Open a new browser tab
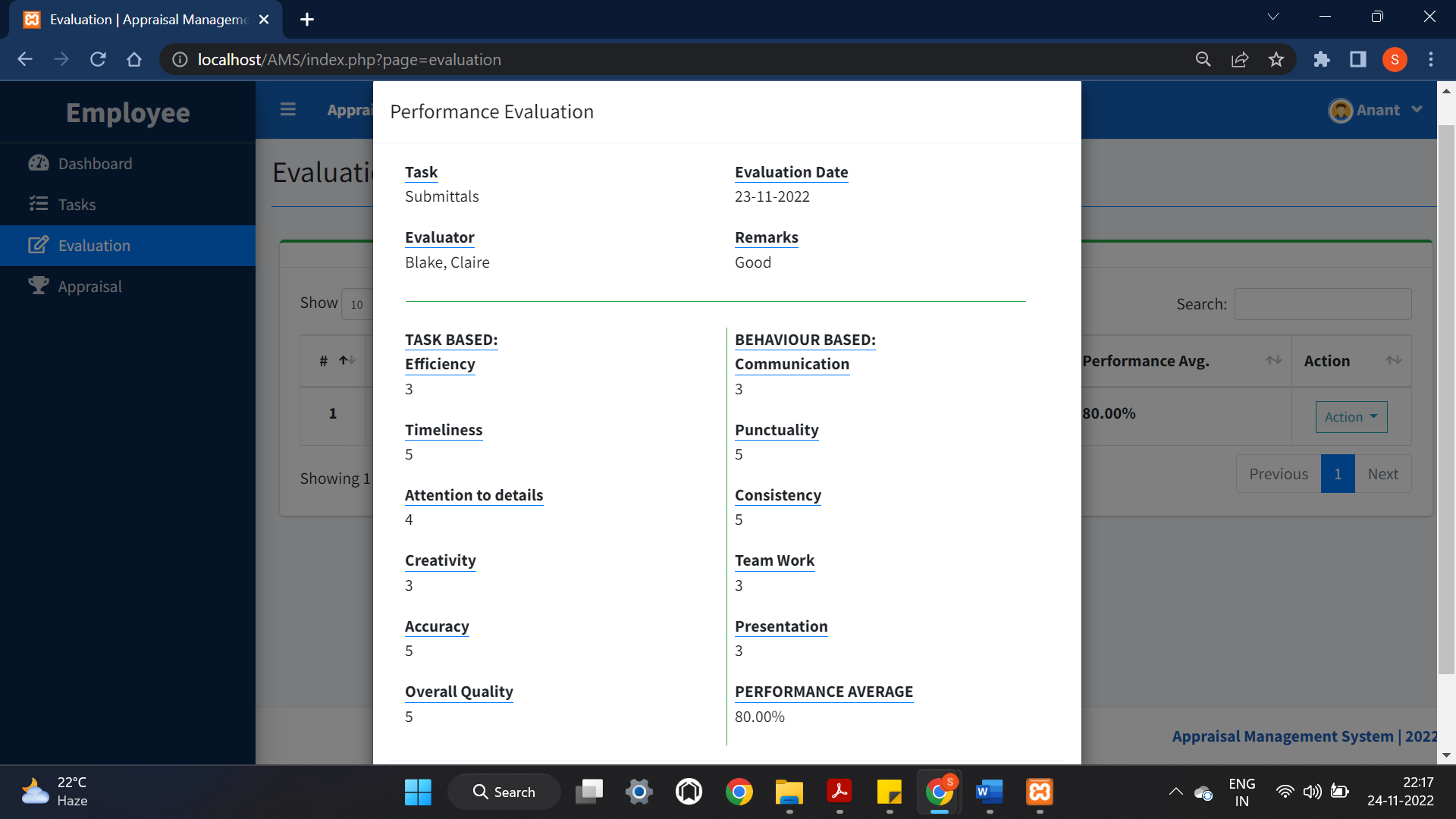Image resolution: width=1456 pixels, height=819 pixels. [306, 20]
